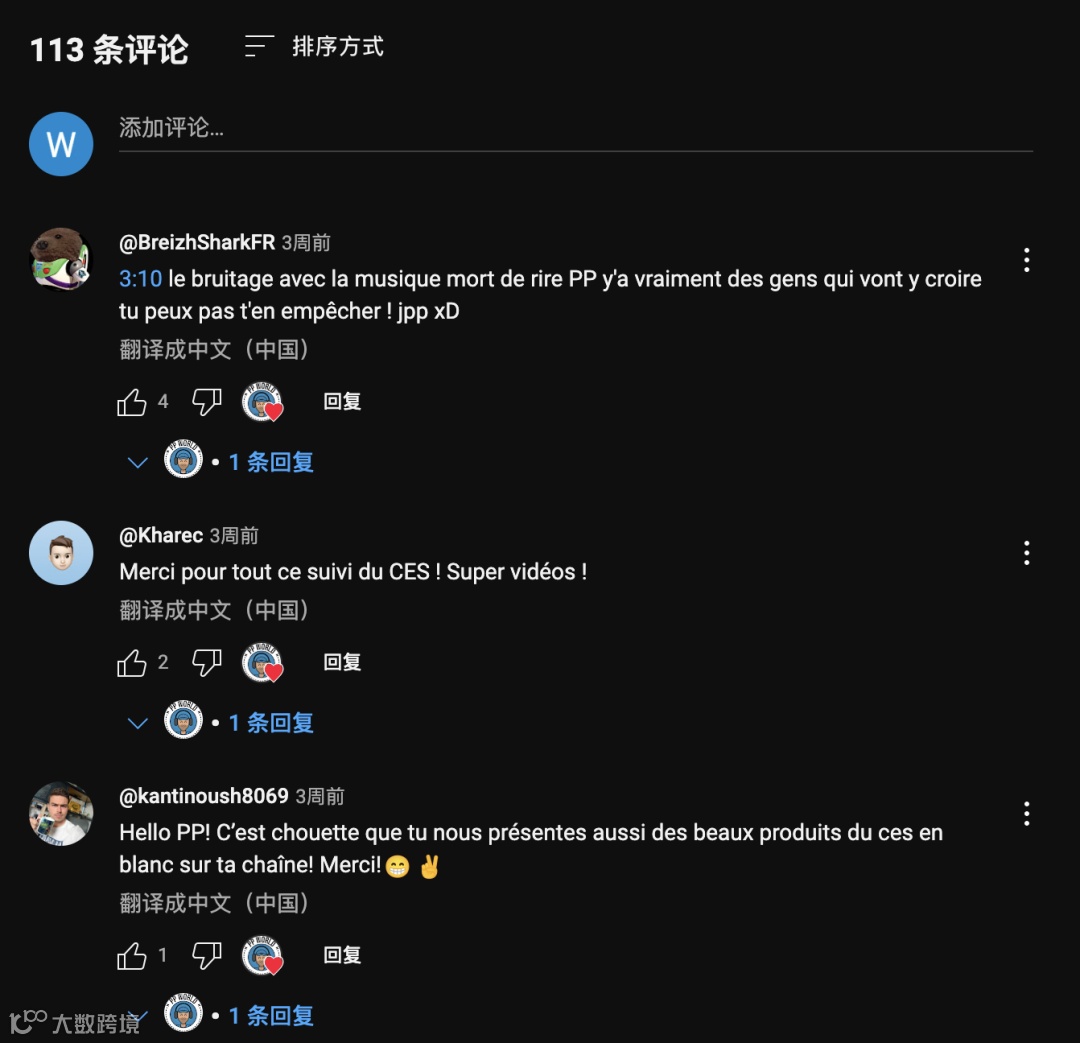Viewport: 1080px width, 1043px height.
Task: Like the @kantinoush8069 comment
Action: click(132, 956)
